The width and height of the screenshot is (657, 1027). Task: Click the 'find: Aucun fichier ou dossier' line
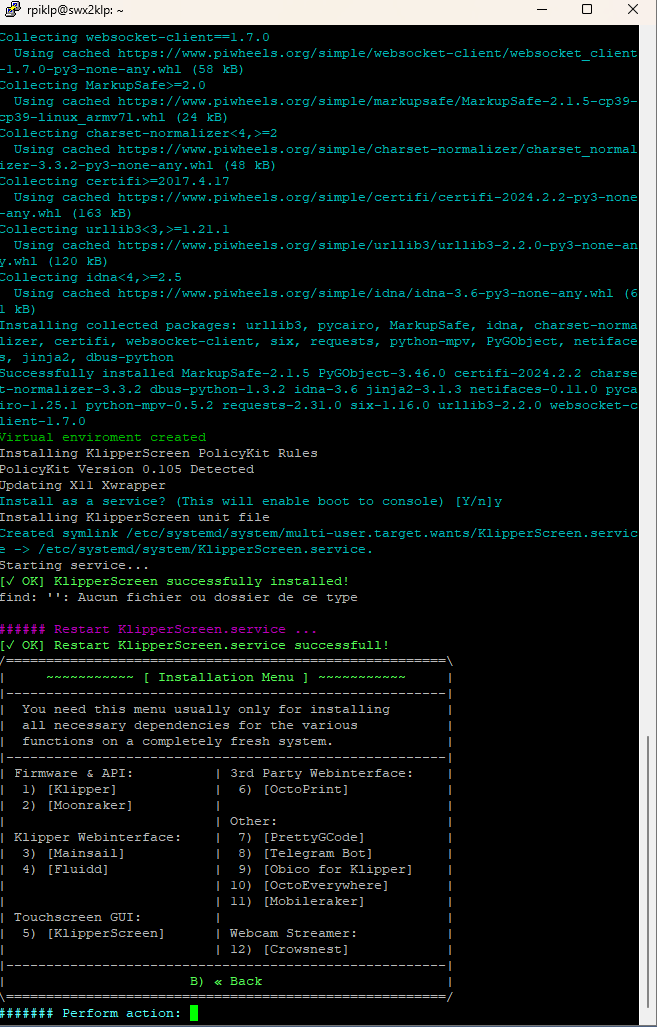(178, 597)
